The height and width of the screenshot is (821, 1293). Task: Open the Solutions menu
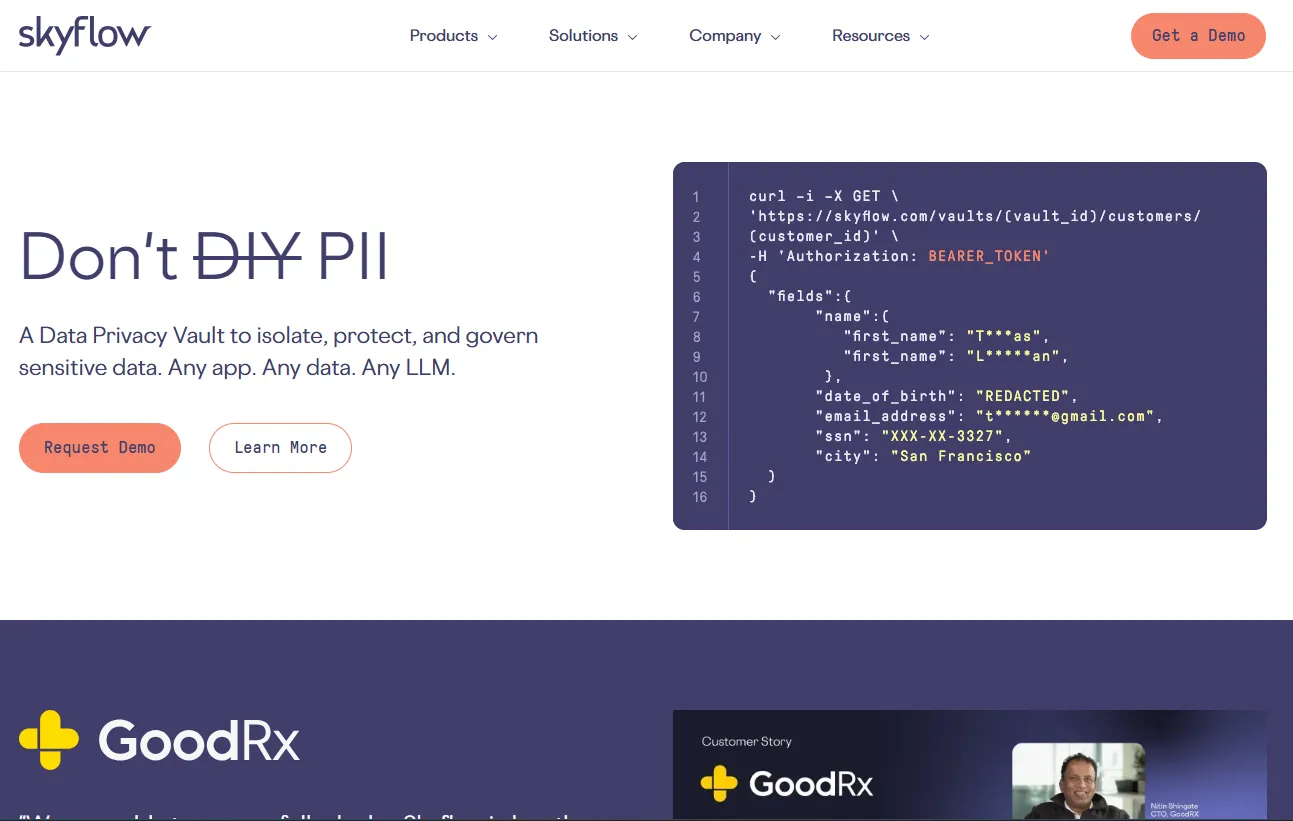(592, 35)
